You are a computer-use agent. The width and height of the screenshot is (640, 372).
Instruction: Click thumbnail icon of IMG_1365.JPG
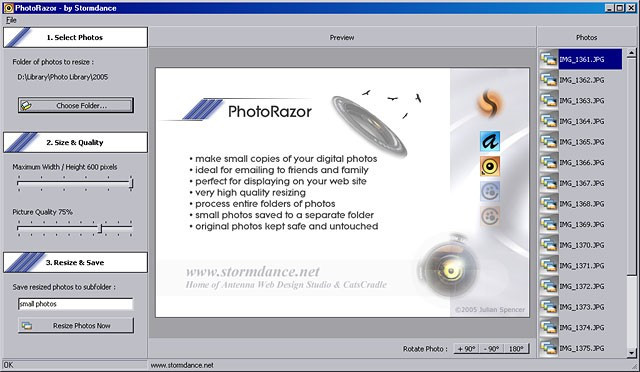(x=549, y=142)
